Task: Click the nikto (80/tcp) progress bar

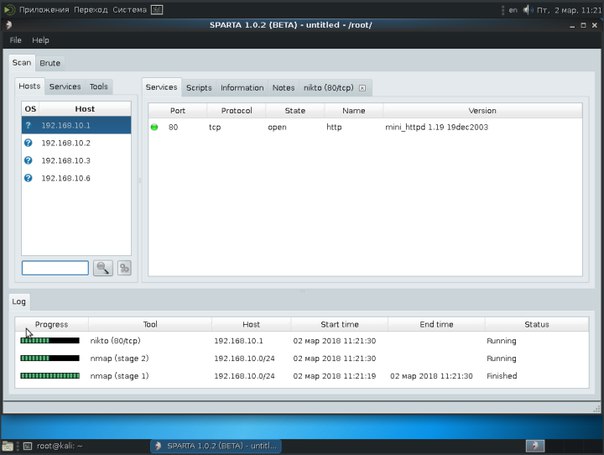Action: (50, 341)
